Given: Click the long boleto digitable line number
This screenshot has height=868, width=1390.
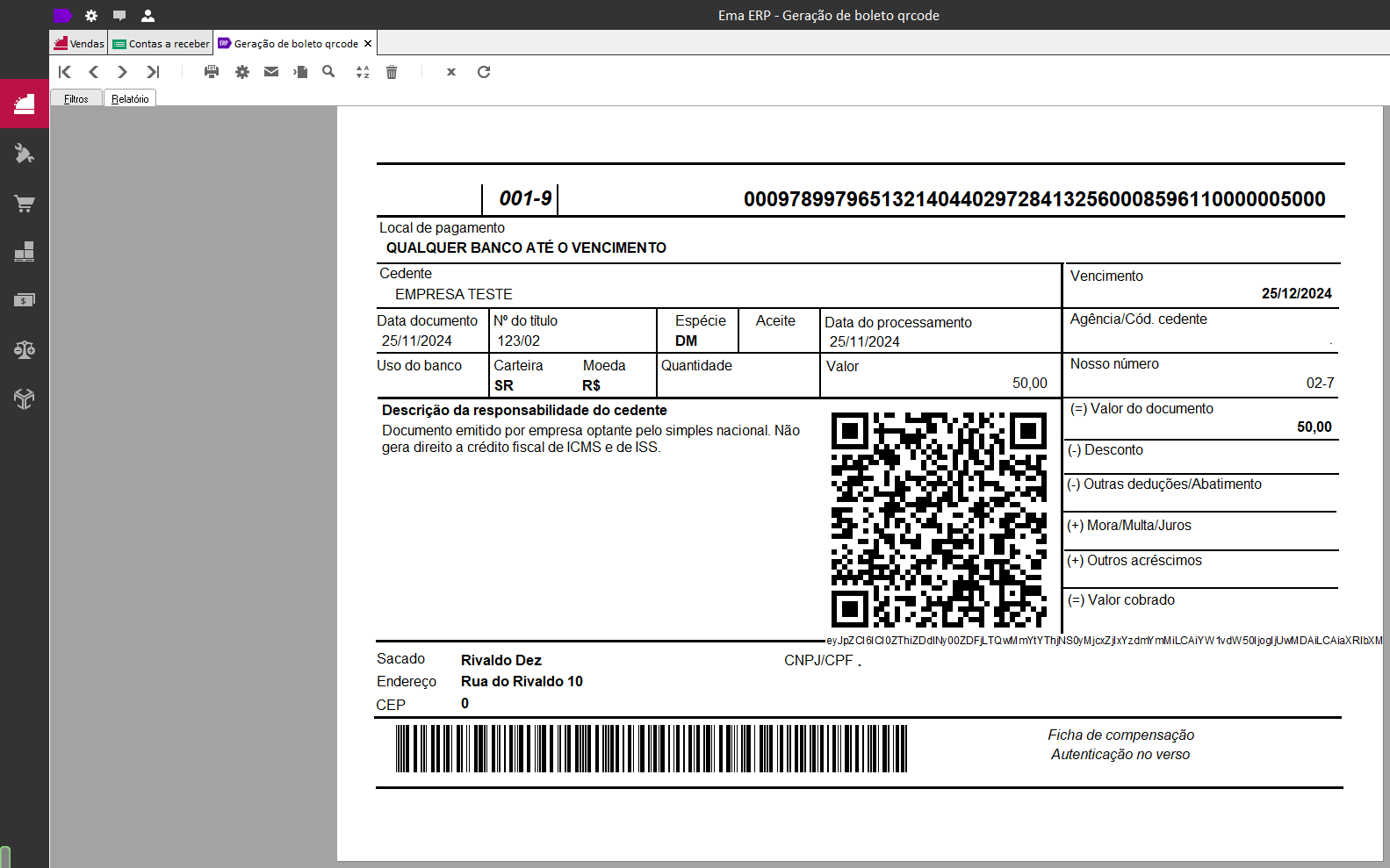Looking at the screenshot, I should (1034, 199).
